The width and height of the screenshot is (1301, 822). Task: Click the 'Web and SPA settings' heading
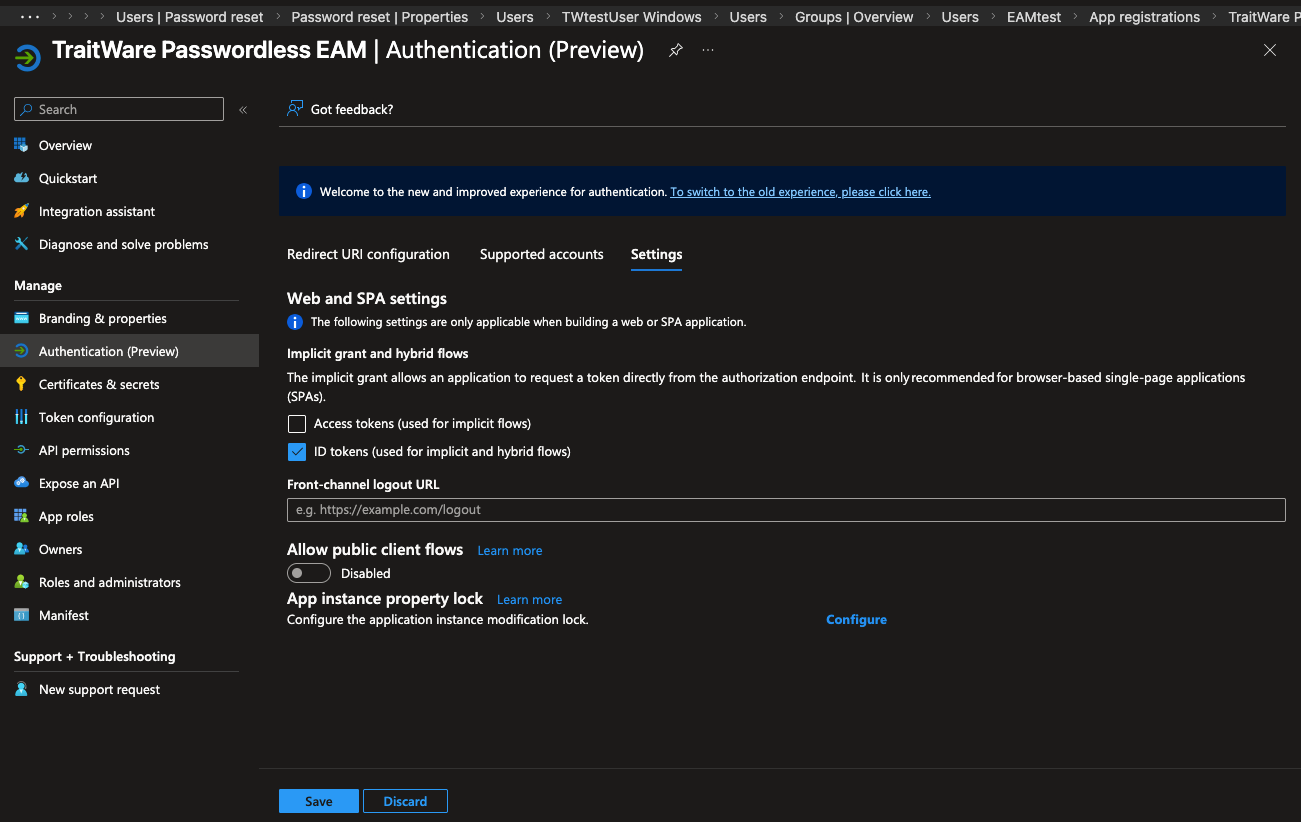pos(367,298)
